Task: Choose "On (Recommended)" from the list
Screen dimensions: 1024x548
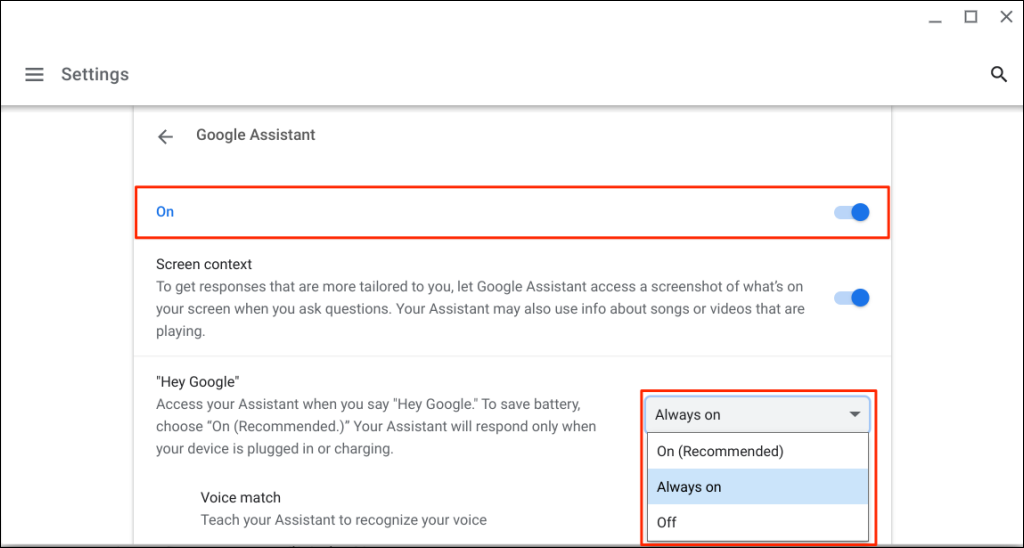Action: [x=719, y=451]
